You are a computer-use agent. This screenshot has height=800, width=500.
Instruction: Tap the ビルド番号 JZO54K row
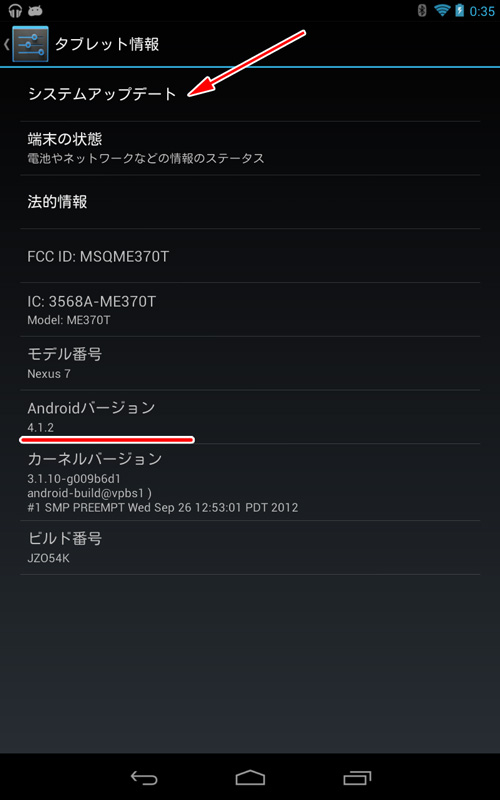click(250, 547)
